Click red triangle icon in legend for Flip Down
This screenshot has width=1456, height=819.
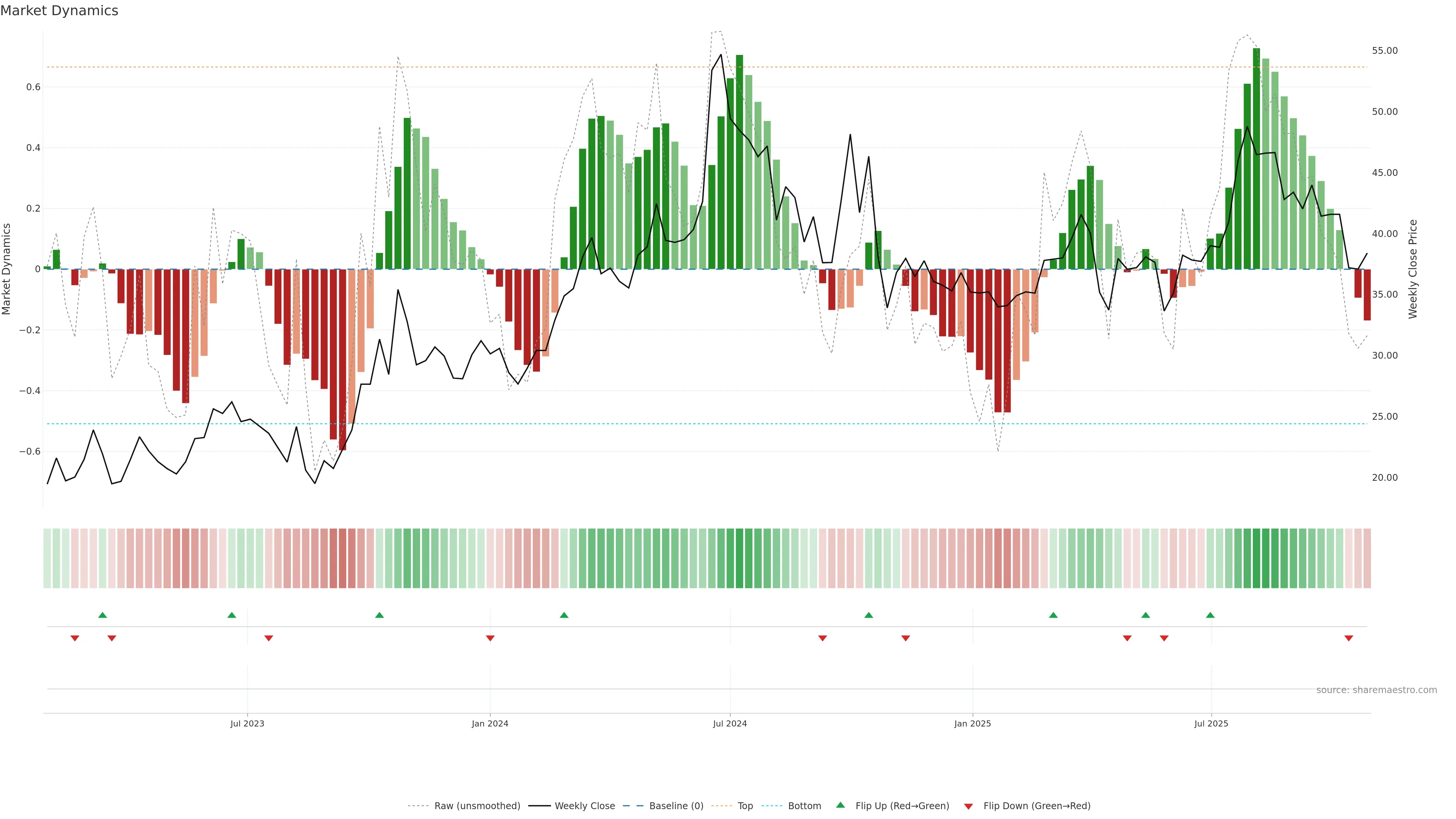[968, 806]
